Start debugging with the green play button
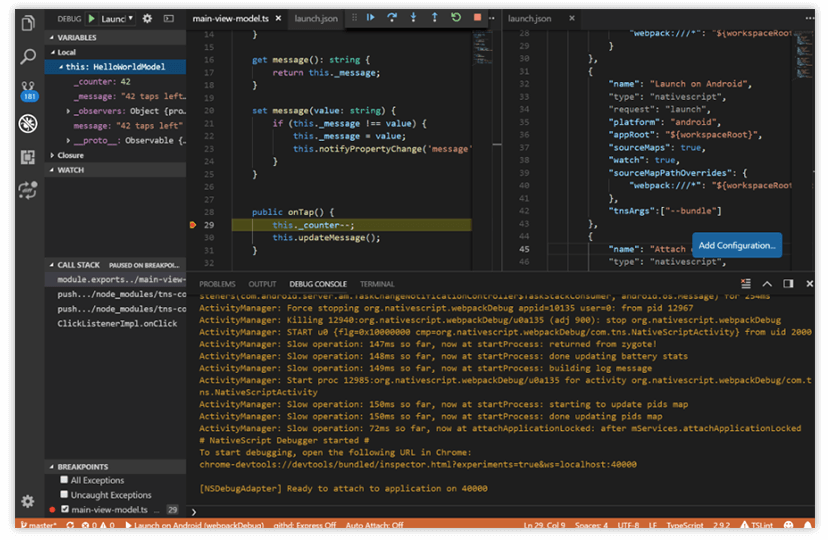 pos(92,18)
